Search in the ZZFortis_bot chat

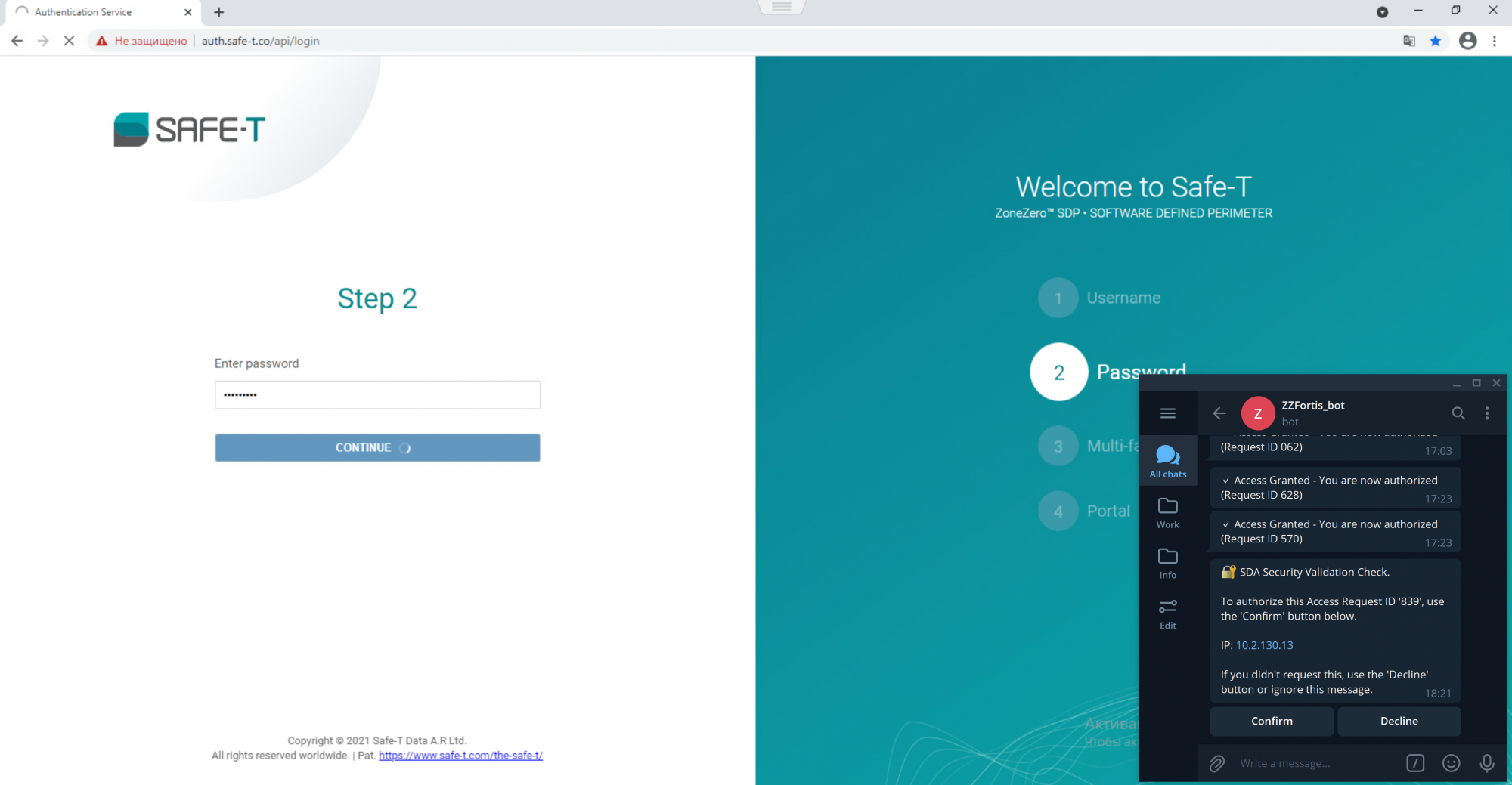tap(1458, 413)
